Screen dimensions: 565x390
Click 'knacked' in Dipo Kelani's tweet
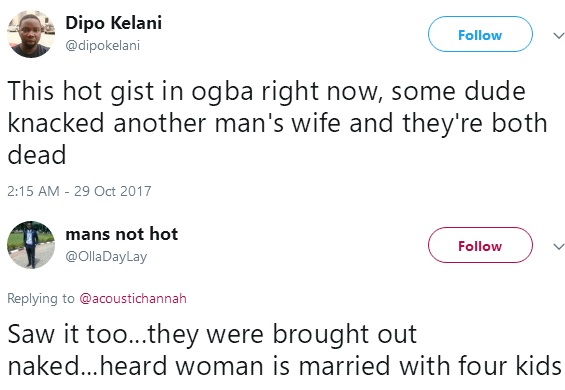pos(56,123)
